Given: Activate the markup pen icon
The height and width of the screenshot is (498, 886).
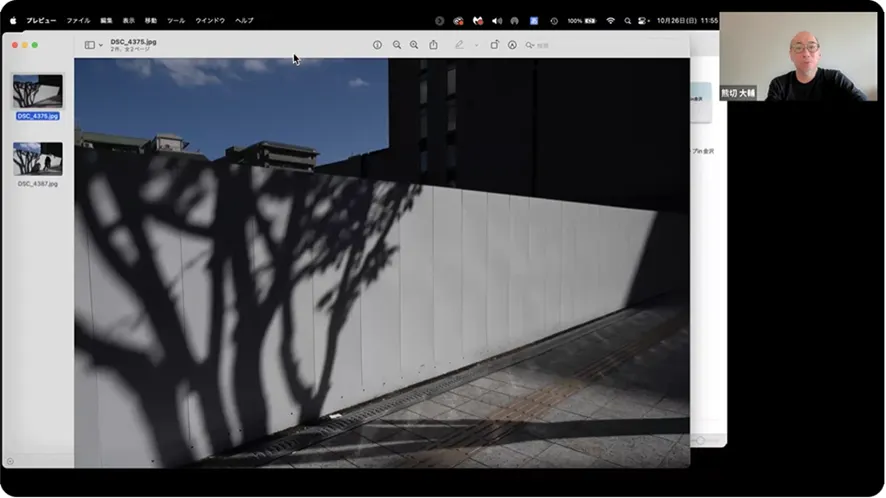Looking at the screenshot, I should pos(460,45).
